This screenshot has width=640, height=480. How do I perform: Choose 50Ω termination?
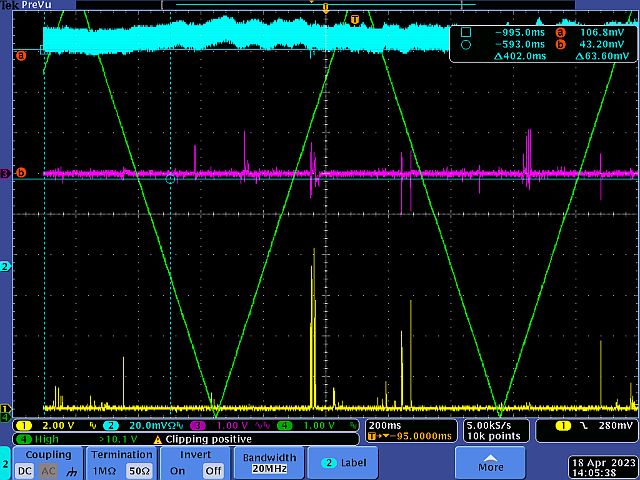point(138,470)
